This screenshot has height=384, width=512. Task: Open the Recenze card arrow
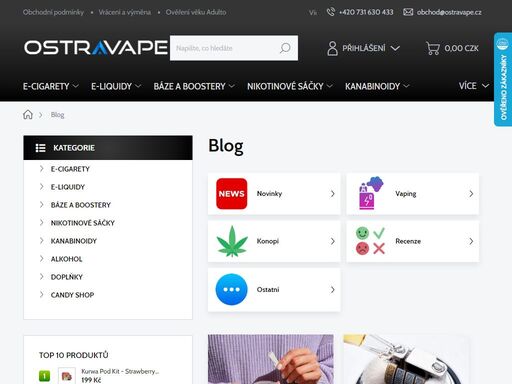point(471,241)
